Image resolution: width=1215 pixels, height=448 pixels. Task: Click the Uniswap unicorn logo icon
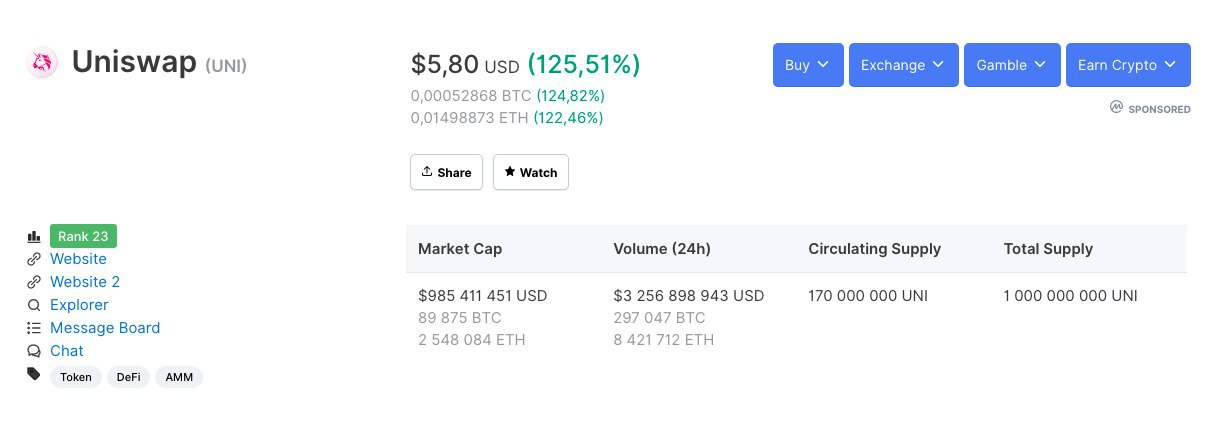pyautogui.click(x=42, y=64)
